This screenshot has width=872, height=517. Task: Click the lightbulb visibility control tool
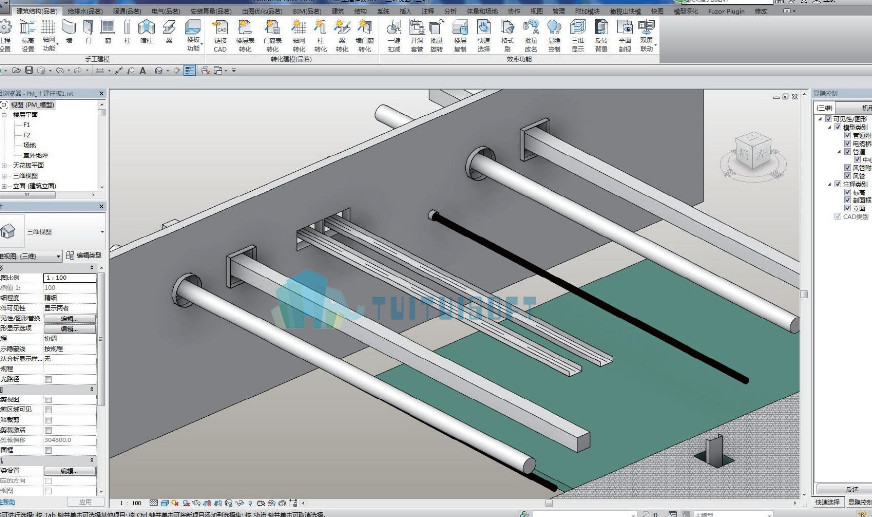554,35
